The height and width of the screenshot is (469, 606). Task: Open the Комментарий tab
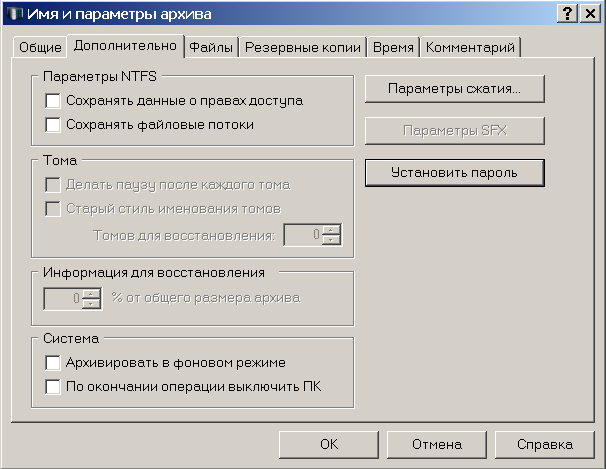[x=470, y=47]
